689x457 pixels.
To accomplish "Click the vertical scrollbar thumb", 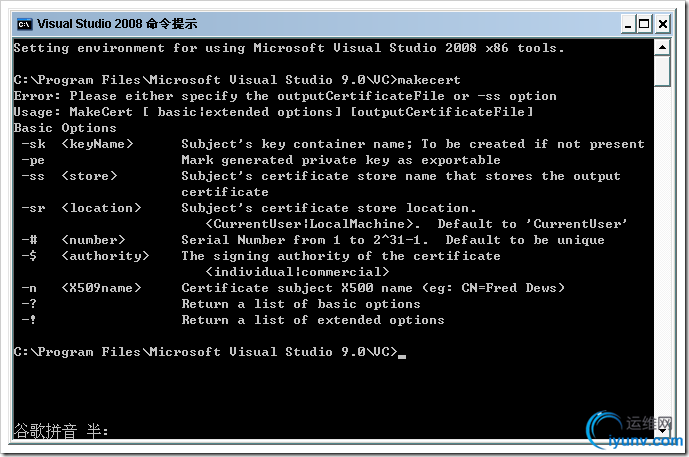I will point(663,72).
